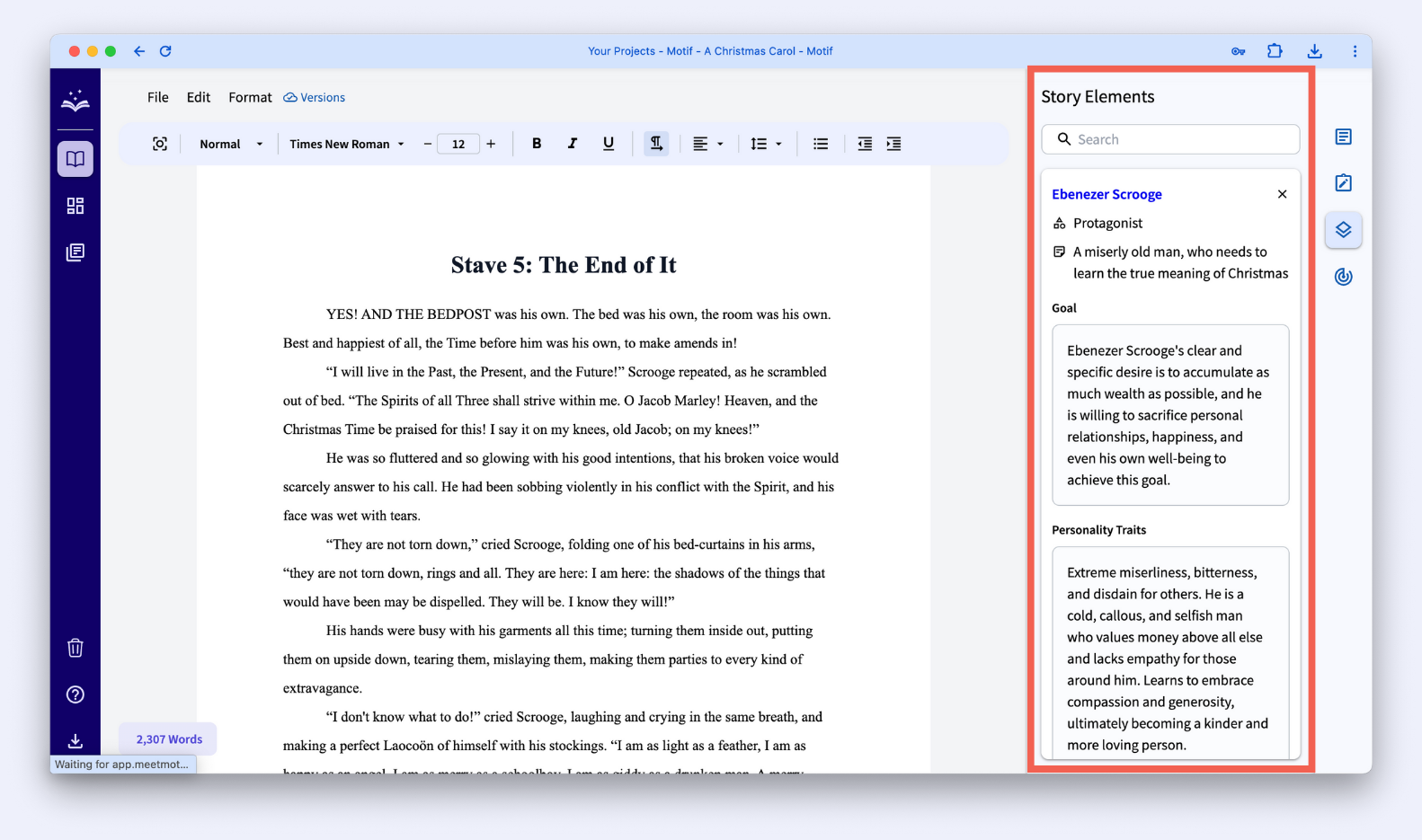
Task: Click the password key icon in title bar
Action: pos(1239,51)
